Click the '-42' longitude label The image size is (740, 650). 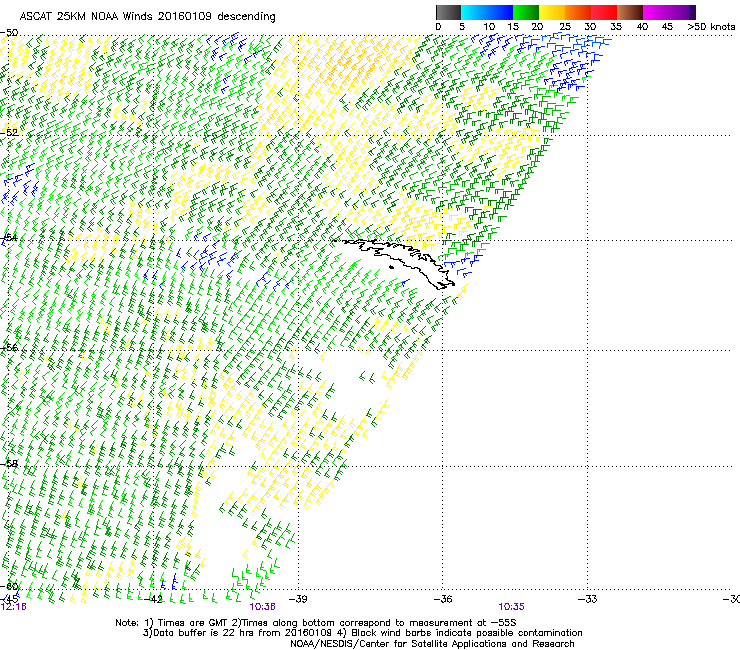[153, 599]
